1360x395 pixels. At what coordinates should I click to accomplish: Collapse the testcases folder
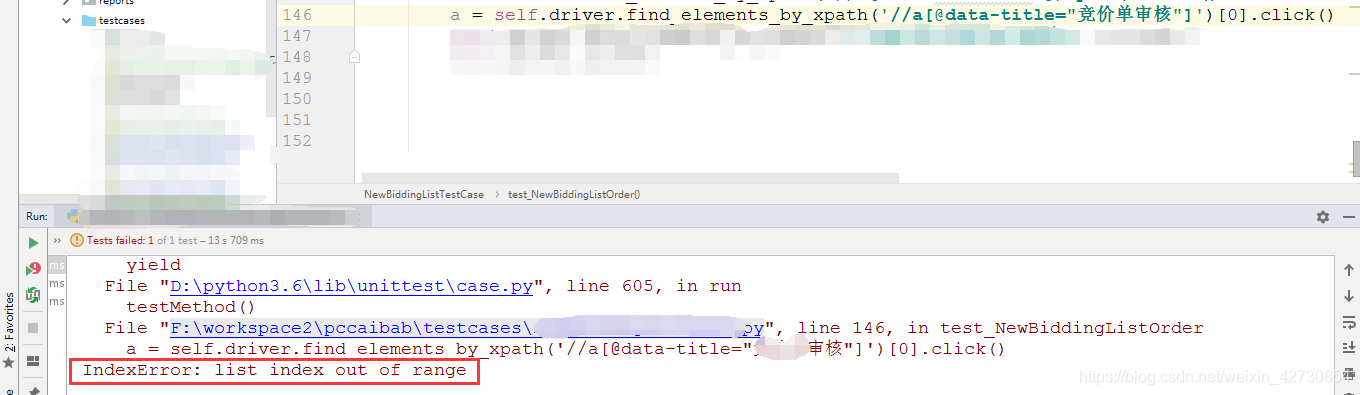coord(66,19)
